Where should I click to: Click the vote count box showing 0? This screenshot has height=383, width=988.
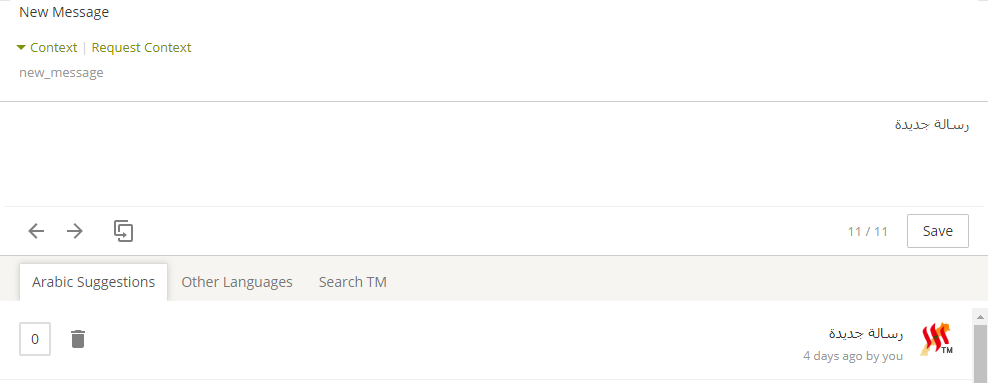pyautogui.click(x=35, y=339)
